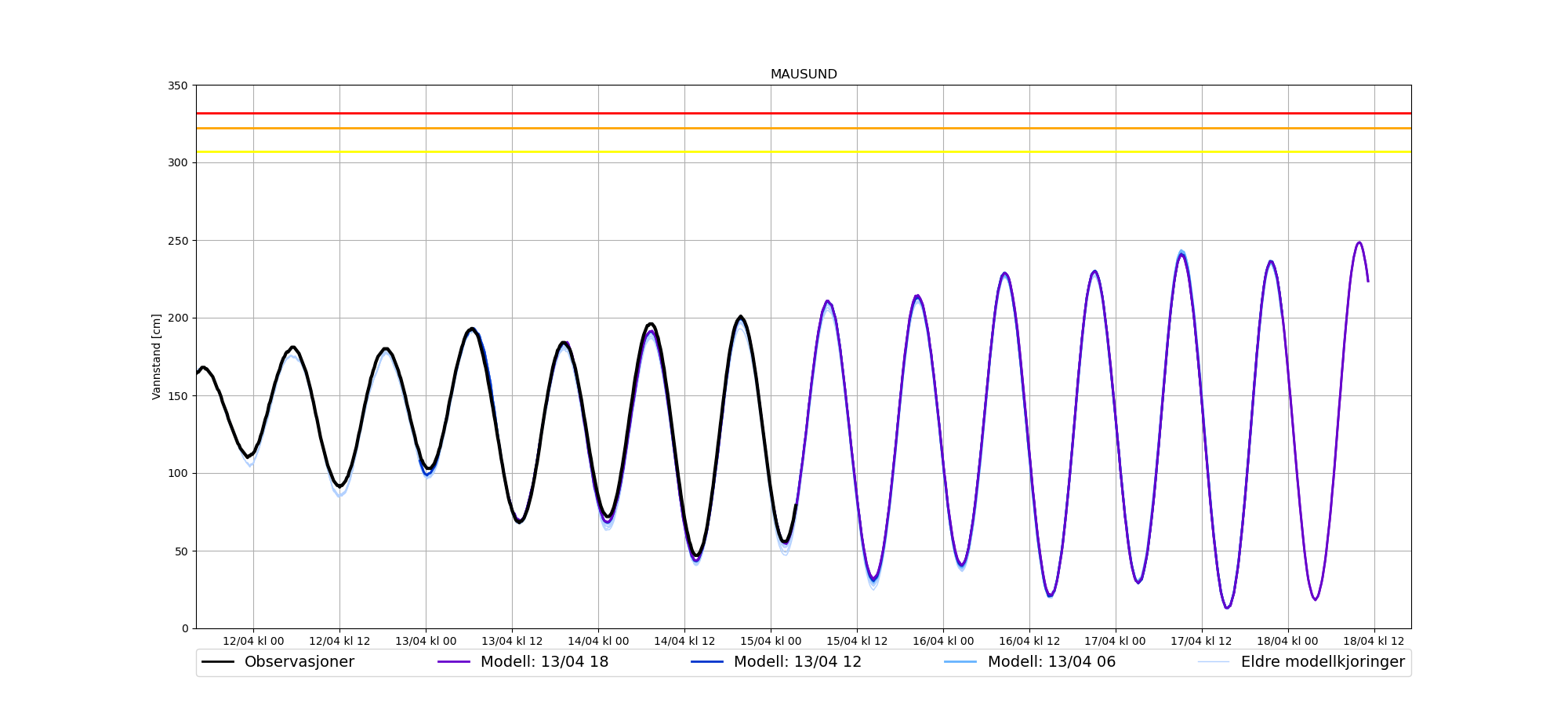Screen dimensions: 1568x706
Task: Click the 350 y-axis tick label
Action: point(178,86)
